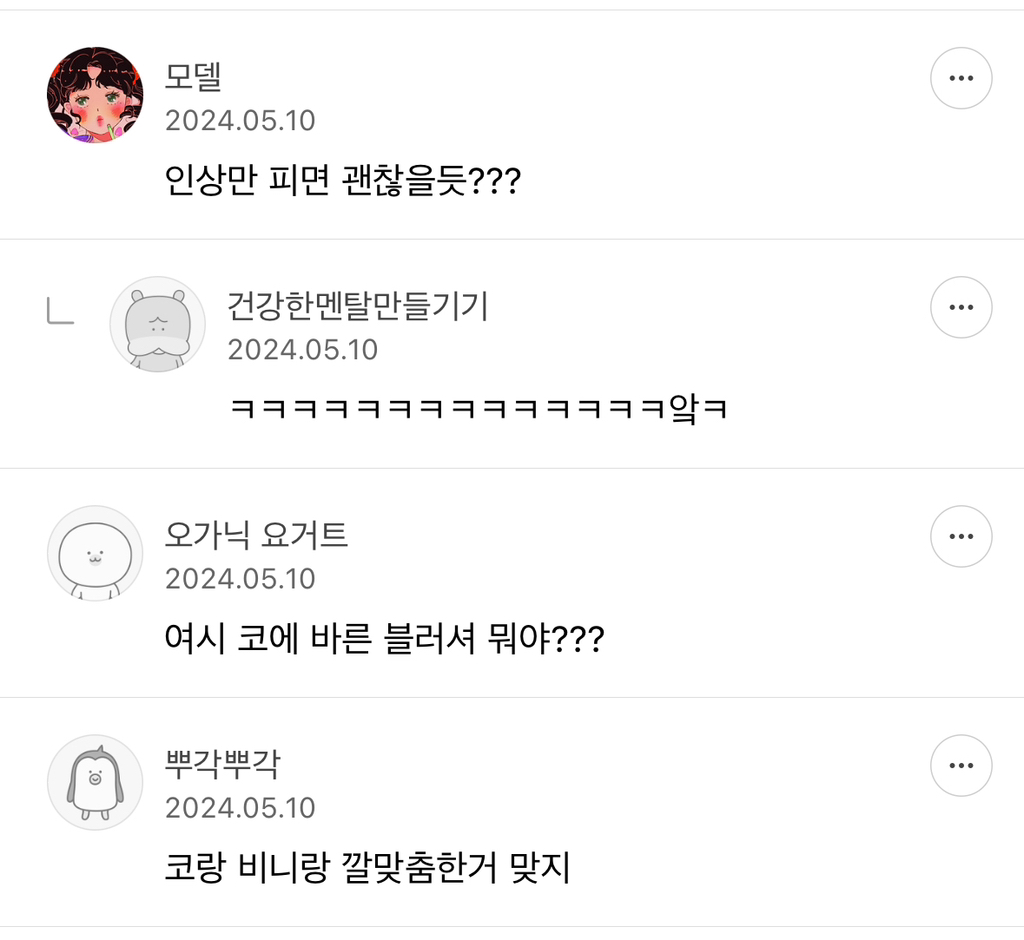The height and width of the screenshot is (940, 1024).
Task: Click the date under 뿌각뿌각's username
Action: (x=240, y=808)
